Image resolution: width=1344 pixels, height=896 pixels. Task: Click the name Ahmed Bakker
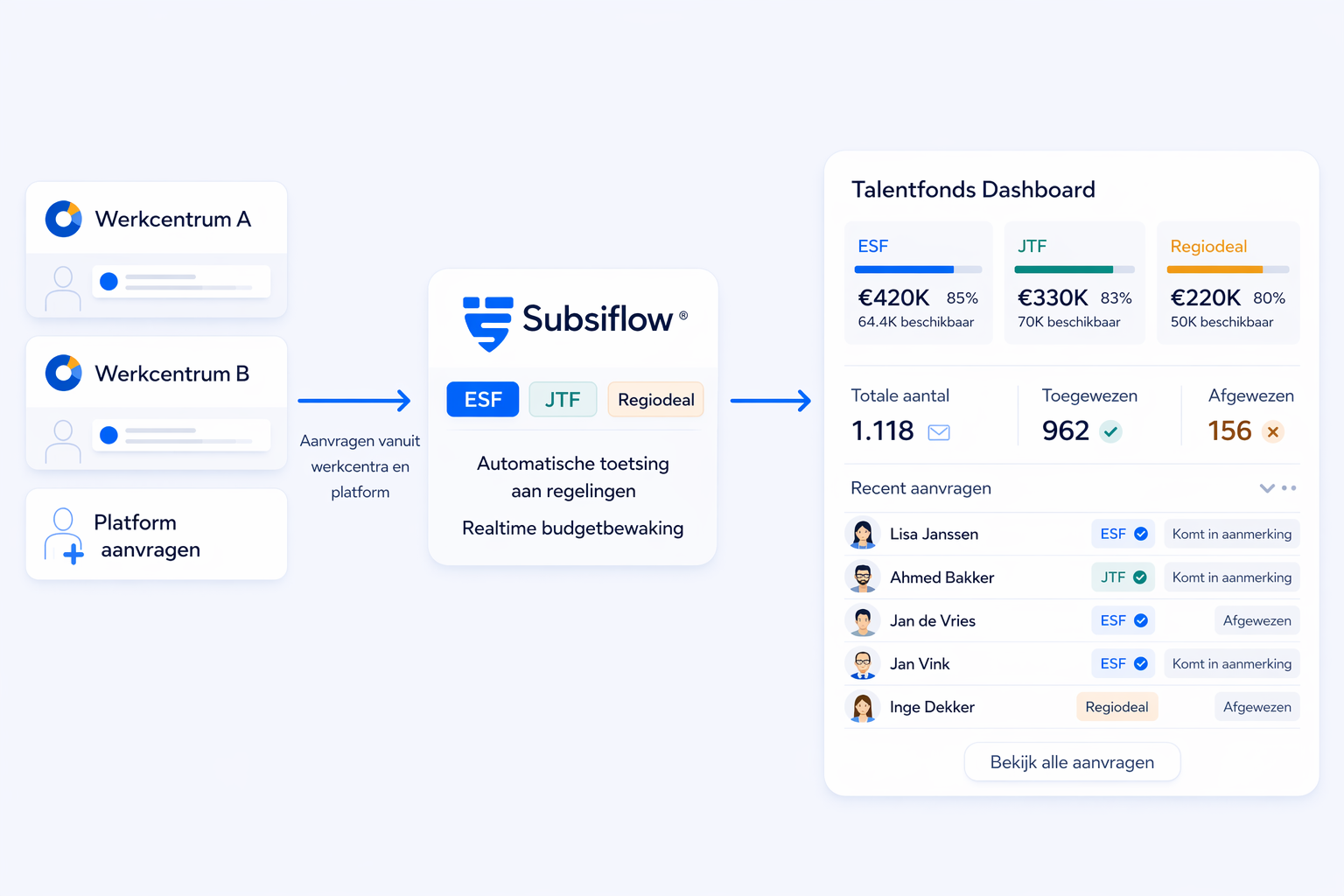click(942, 577)
